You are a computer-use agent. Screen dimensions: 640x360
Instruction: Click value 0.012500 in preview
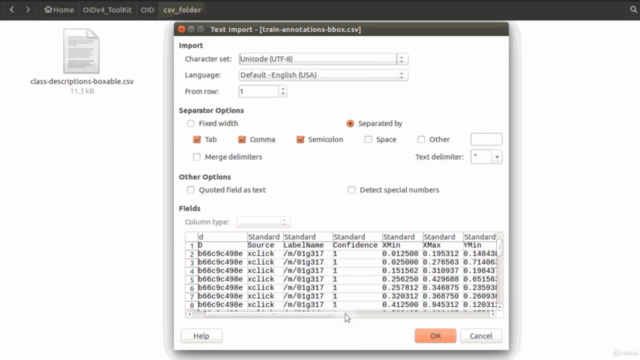tap(400, 254)
